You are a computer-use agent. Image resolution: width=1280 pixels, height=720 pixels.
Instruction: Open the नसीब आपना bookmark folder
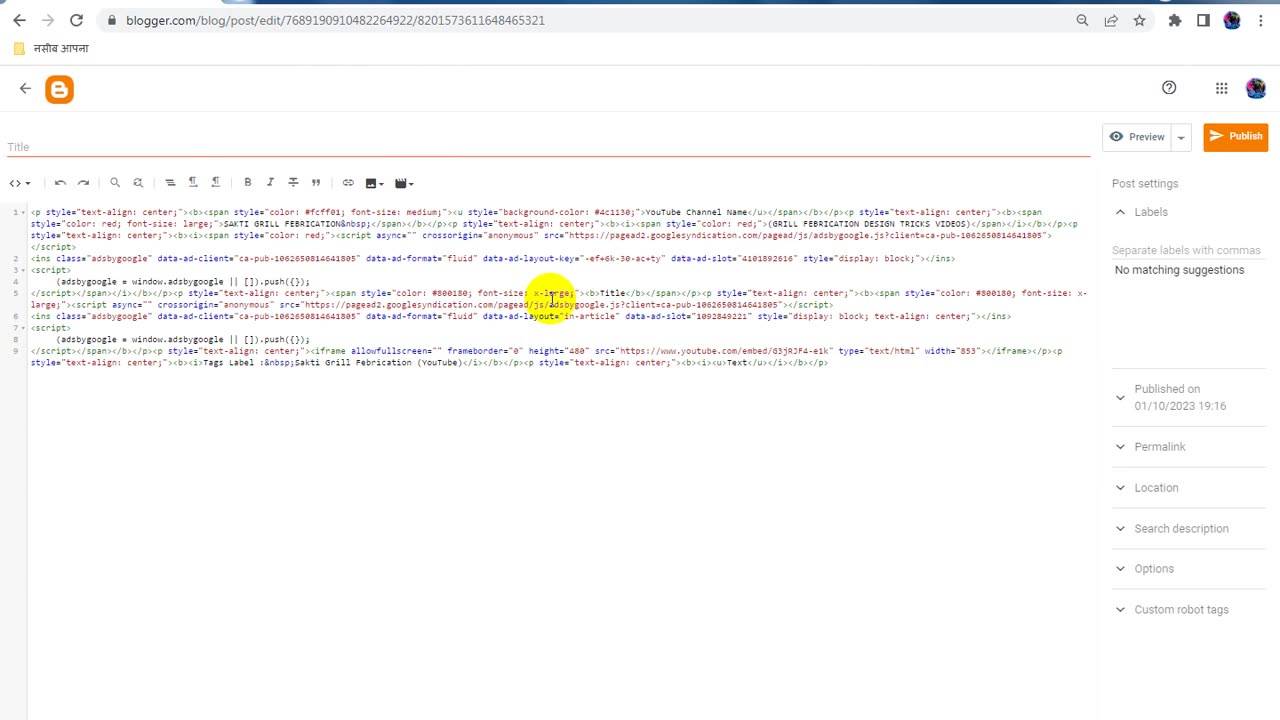tap(51, 48)
